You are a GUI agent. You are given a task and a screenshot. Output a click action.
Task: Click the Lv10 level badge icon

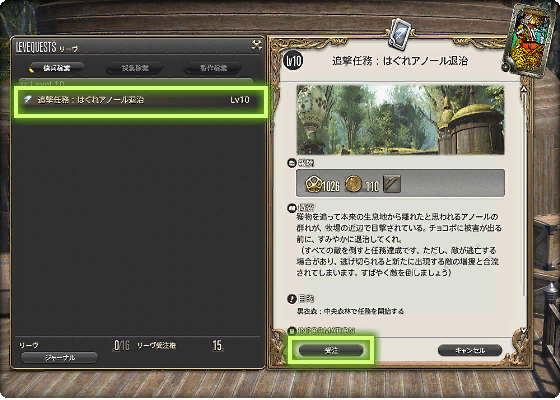293,61
